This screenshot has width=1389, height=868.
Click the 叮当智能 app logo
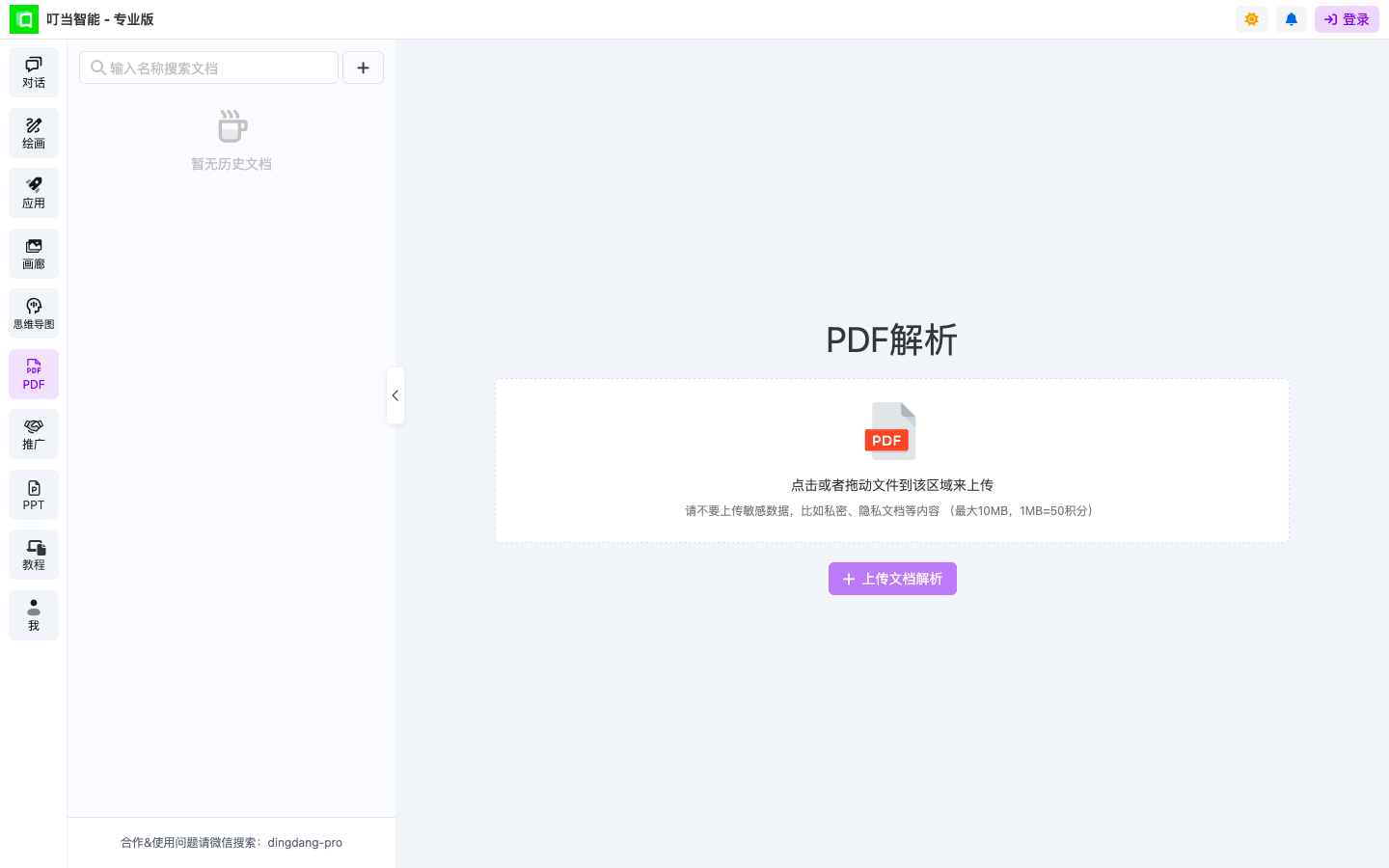point(23,18)
